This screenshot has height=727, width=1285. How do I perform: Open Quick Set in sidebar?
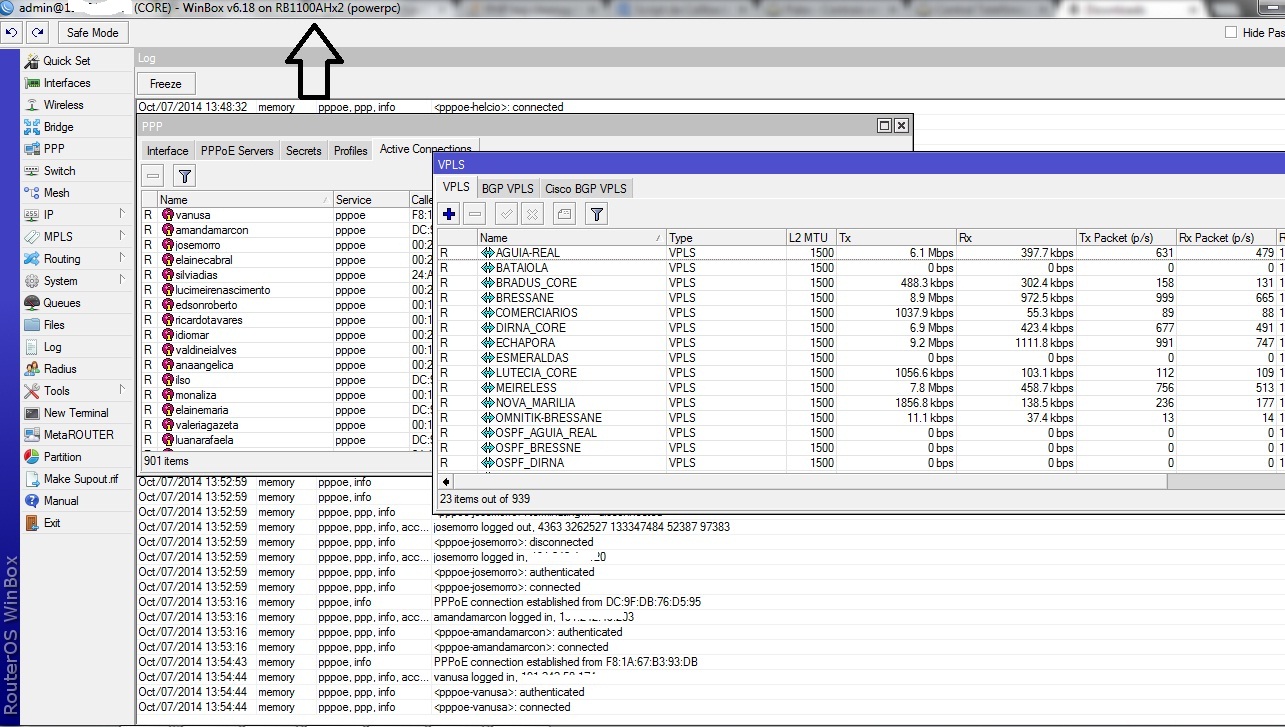click(66, 61)
